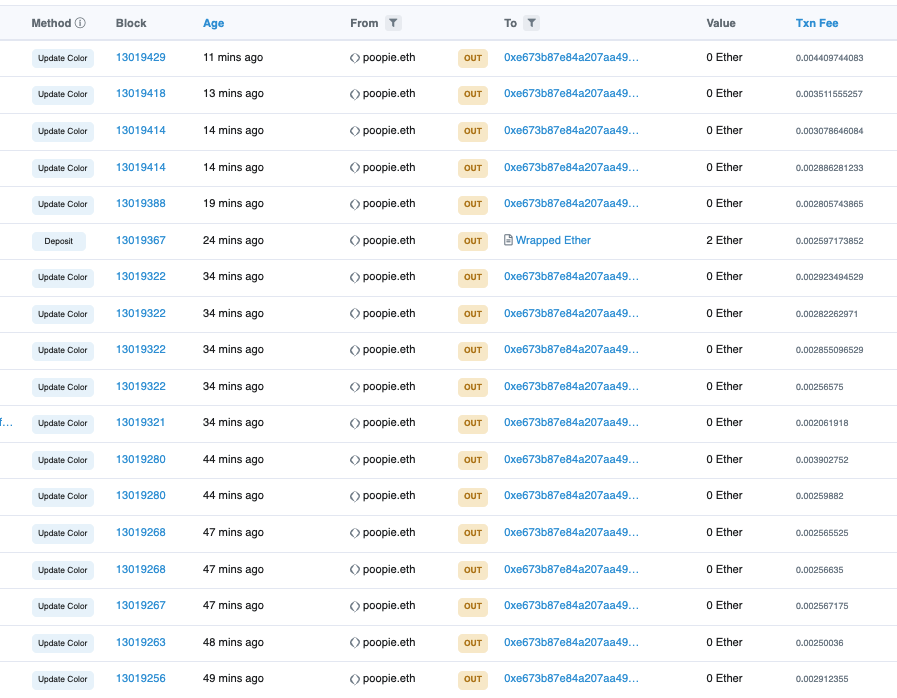Click the poopie.eth address icon in block 13019267 row

tap(355, 606)
